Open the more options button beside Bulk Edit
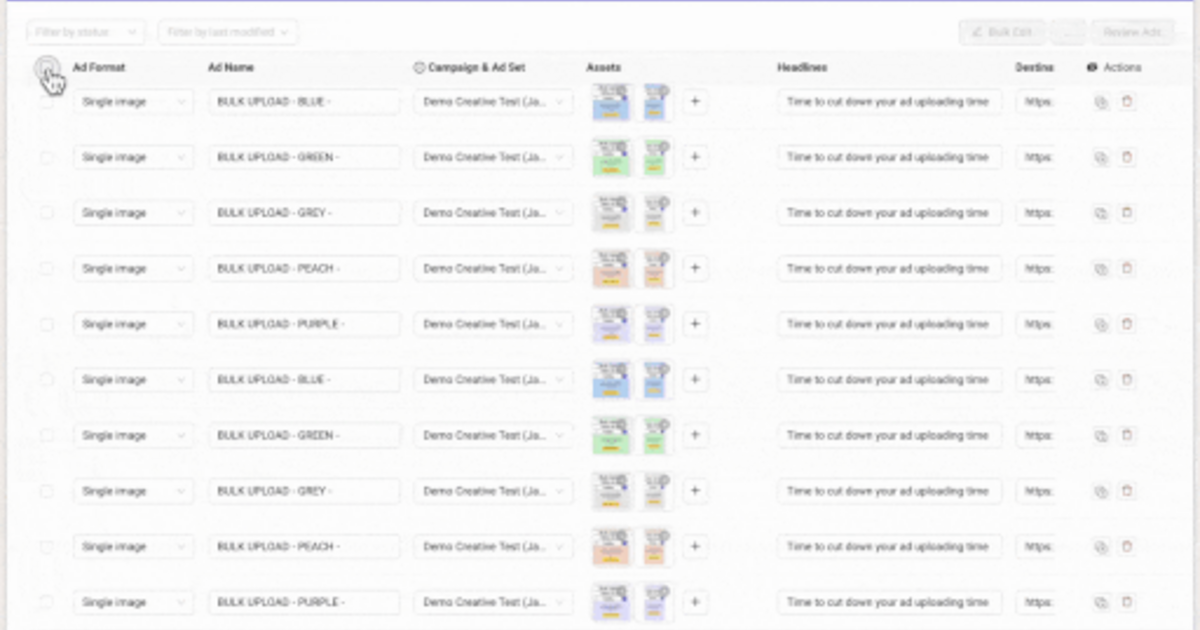1200x630 pixels. point(1069,33)
